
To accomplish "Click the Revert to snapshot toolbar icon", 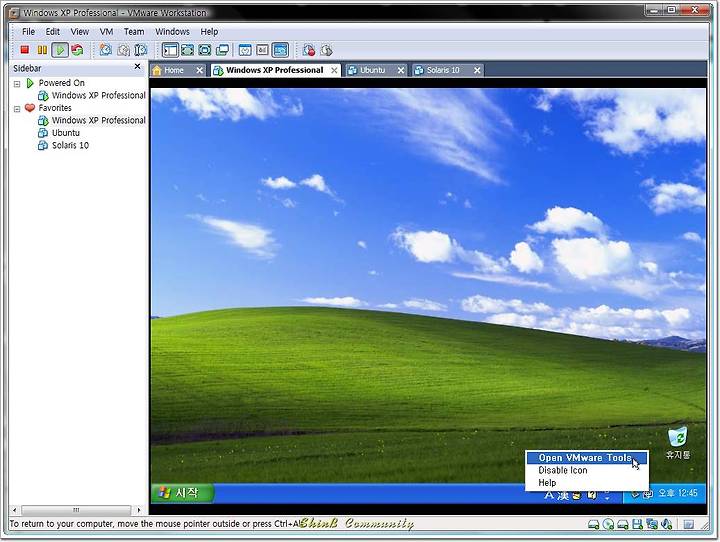I will [x=124, y=50].
